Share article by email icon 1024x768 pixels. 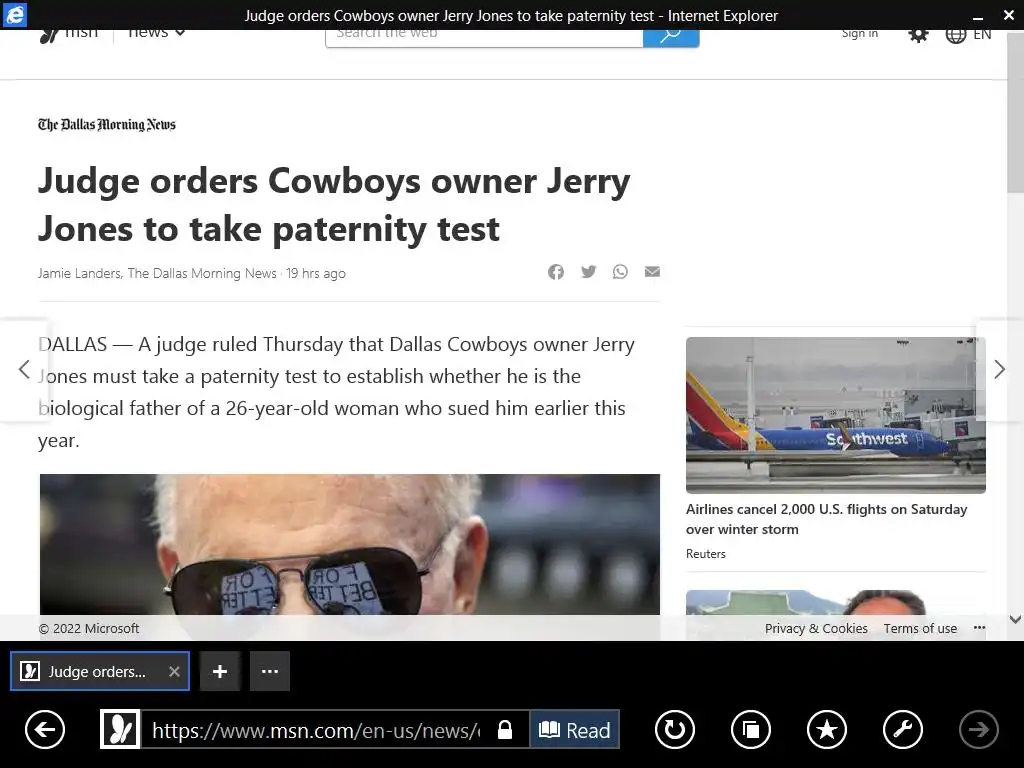pos(652,272)
